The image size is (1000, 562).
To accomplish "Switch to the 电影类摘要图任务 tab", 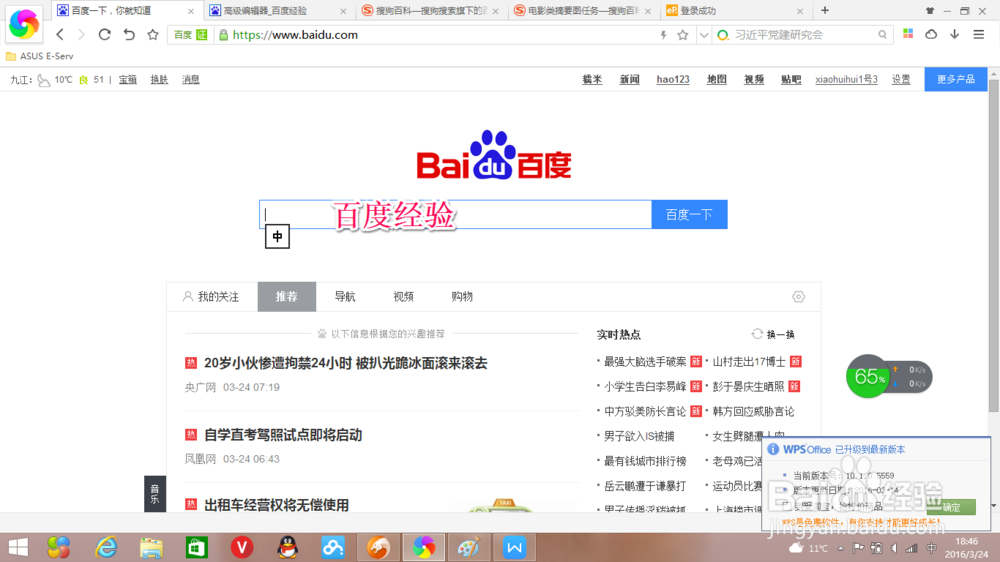I will (x=582, y=11).
